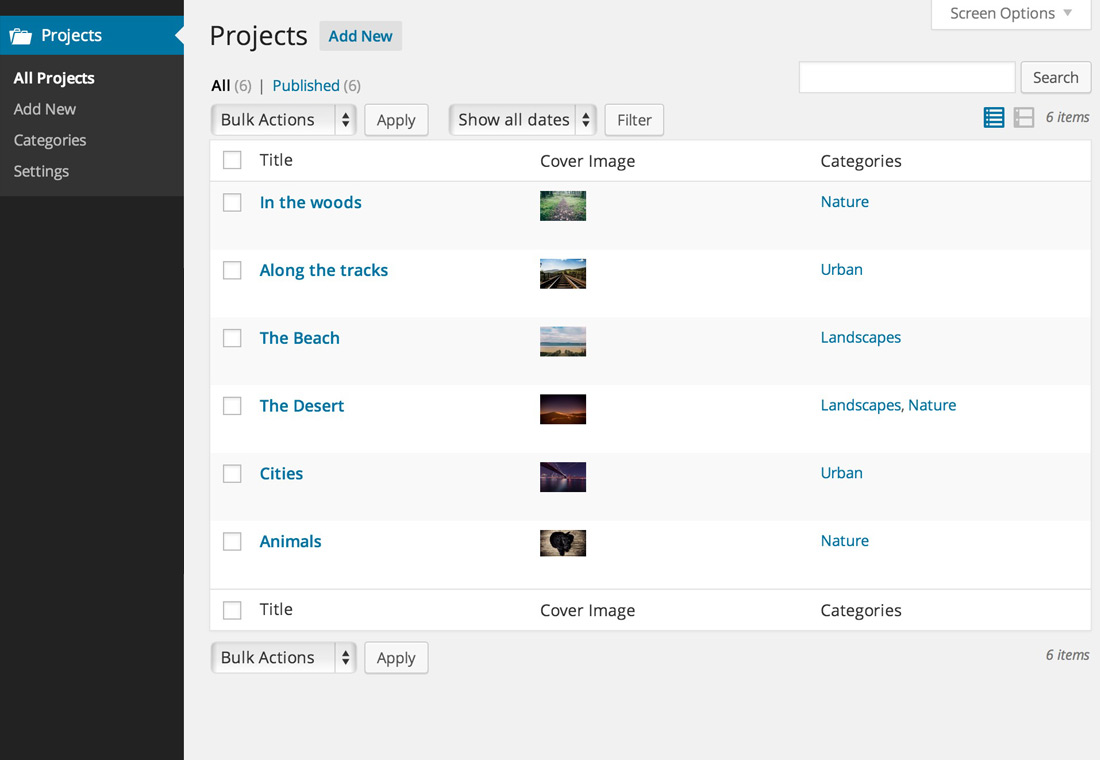Switch to the 'Published' filter view
The image size is (1100, 760).
pos(306,85)
